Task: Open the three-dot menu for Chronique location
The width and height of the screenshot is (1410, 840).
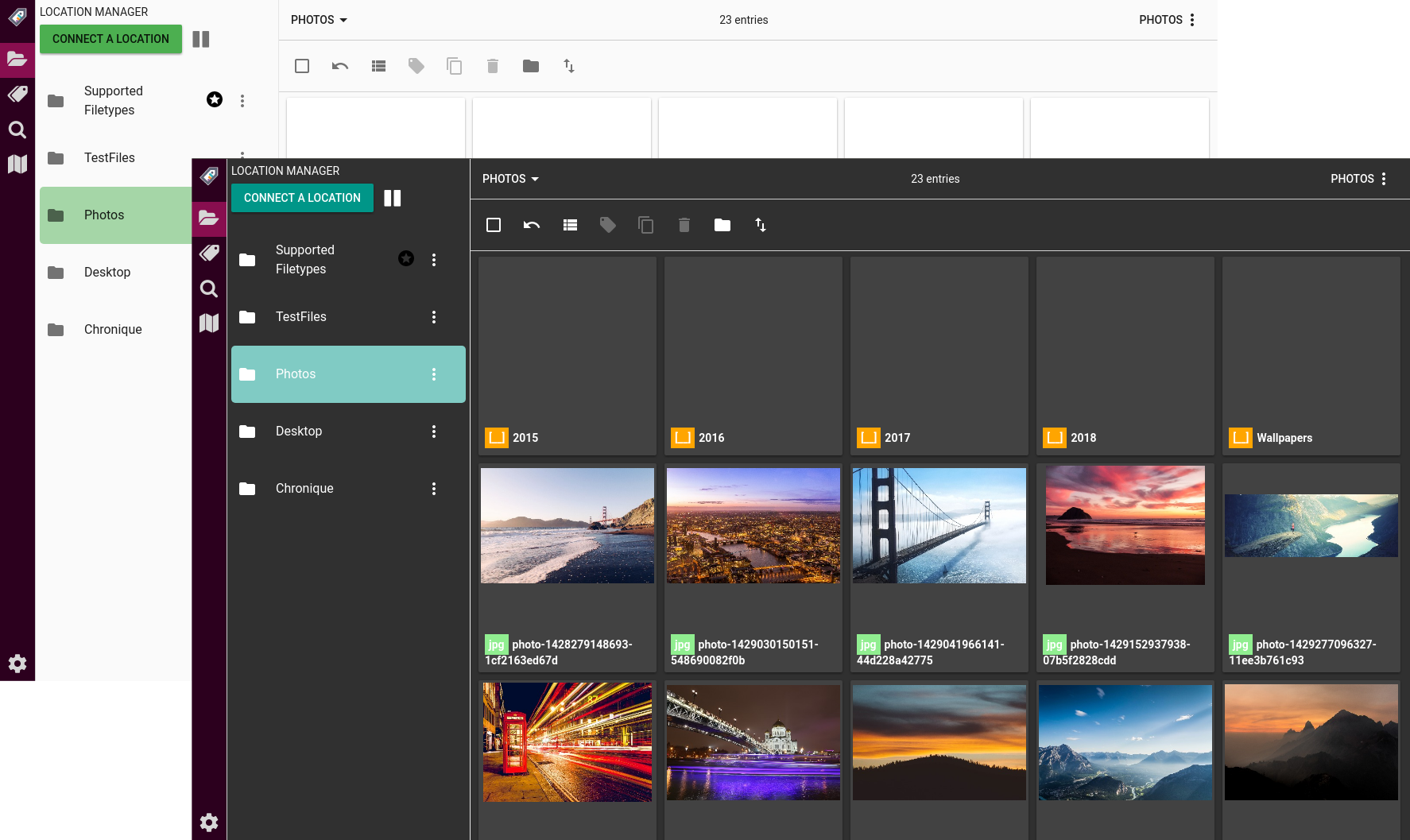Action: pyautogui.click(x=434, y=488)
